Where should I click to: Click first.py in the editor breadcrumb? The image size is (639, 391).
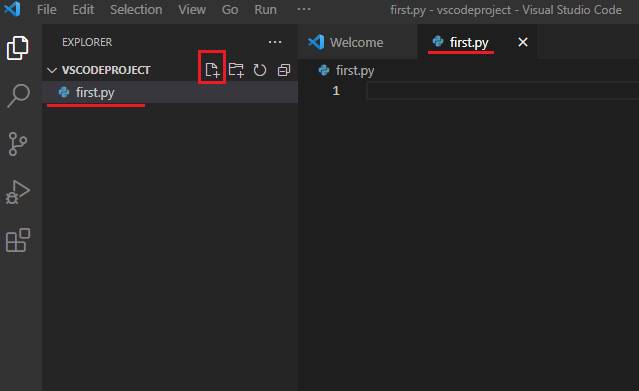[355, 71]
